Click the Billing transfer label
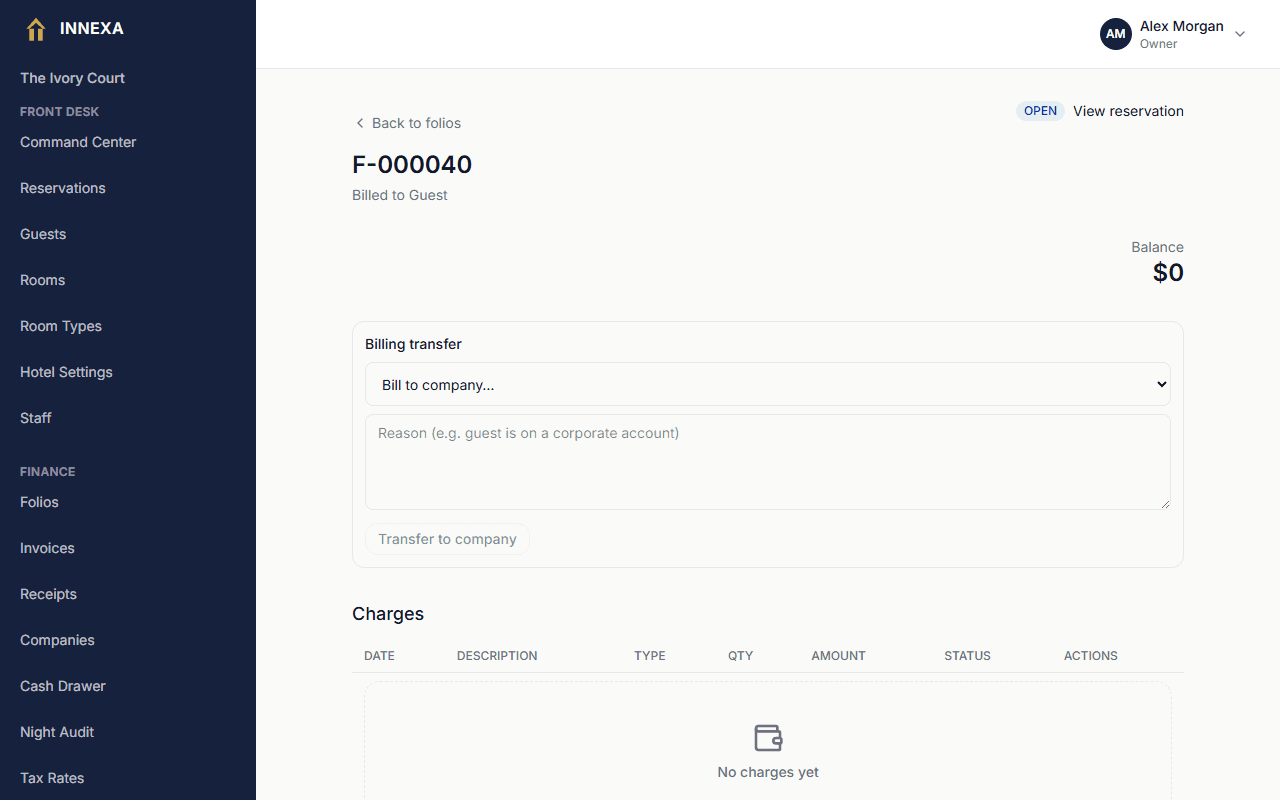The width and height of the screenshot is (1280, 800). click(x=413, y=344)
